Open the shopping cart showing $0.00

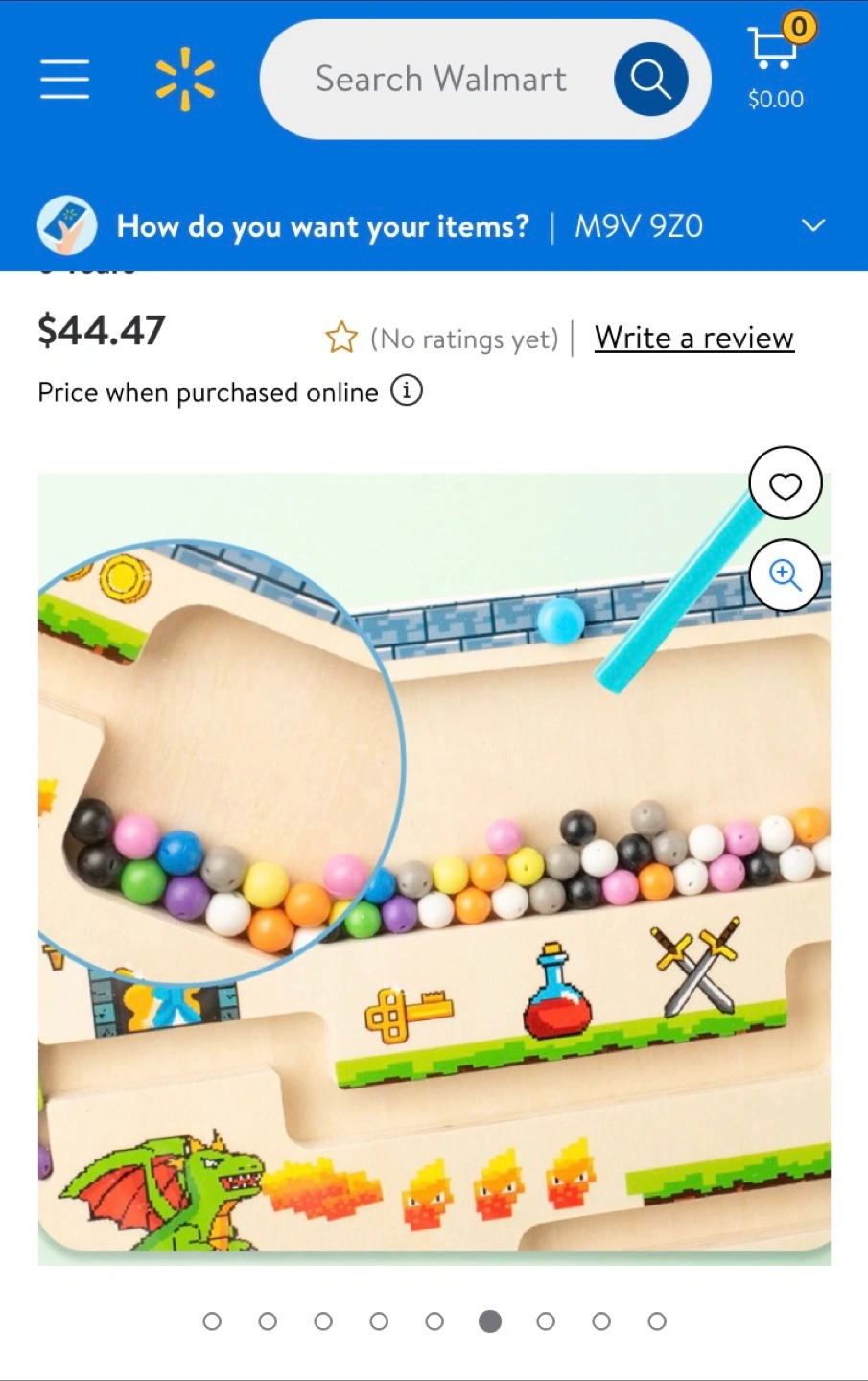pyautogui.click(x=777, y=61)
